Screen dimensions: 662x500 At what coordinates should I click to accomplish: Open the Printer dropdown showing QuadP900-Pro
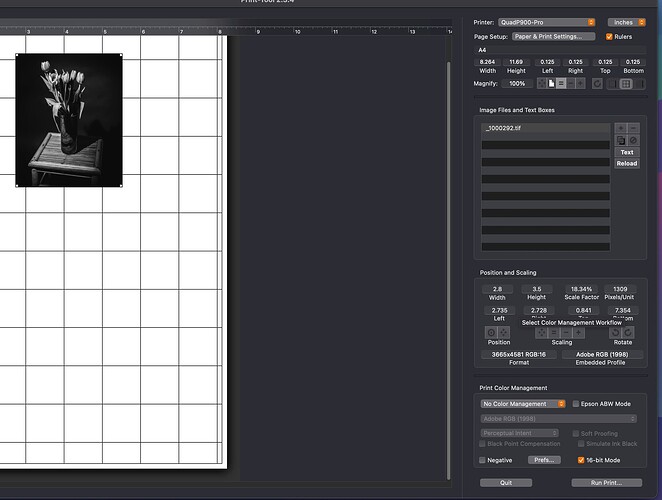[x=547, y=22]
